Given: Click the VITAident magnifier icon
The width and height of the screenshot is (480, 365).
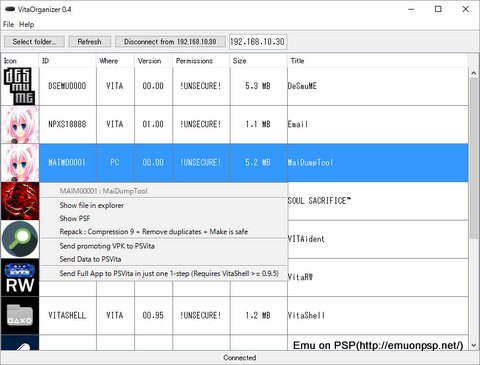Looking at the screenshot, I should [20, 239].
